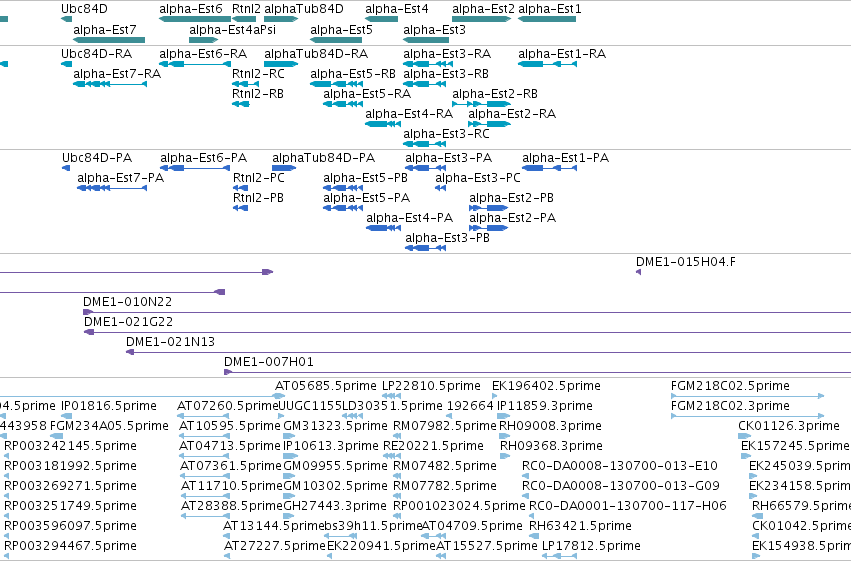This screenshot has width=851, height=561.
Task: Select the alpha-Est3 gene bar
Action: [426, 40]
